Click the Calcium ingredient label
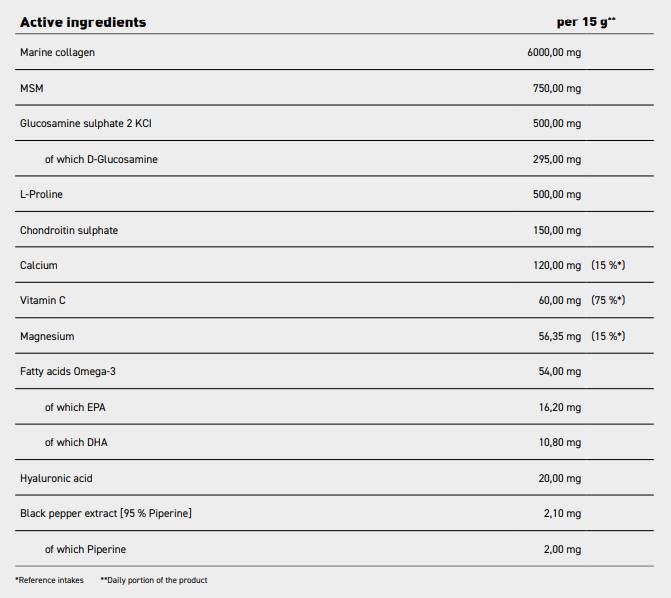Image resolution: width=671 pixels, height=598 pixels. [38, 265]
